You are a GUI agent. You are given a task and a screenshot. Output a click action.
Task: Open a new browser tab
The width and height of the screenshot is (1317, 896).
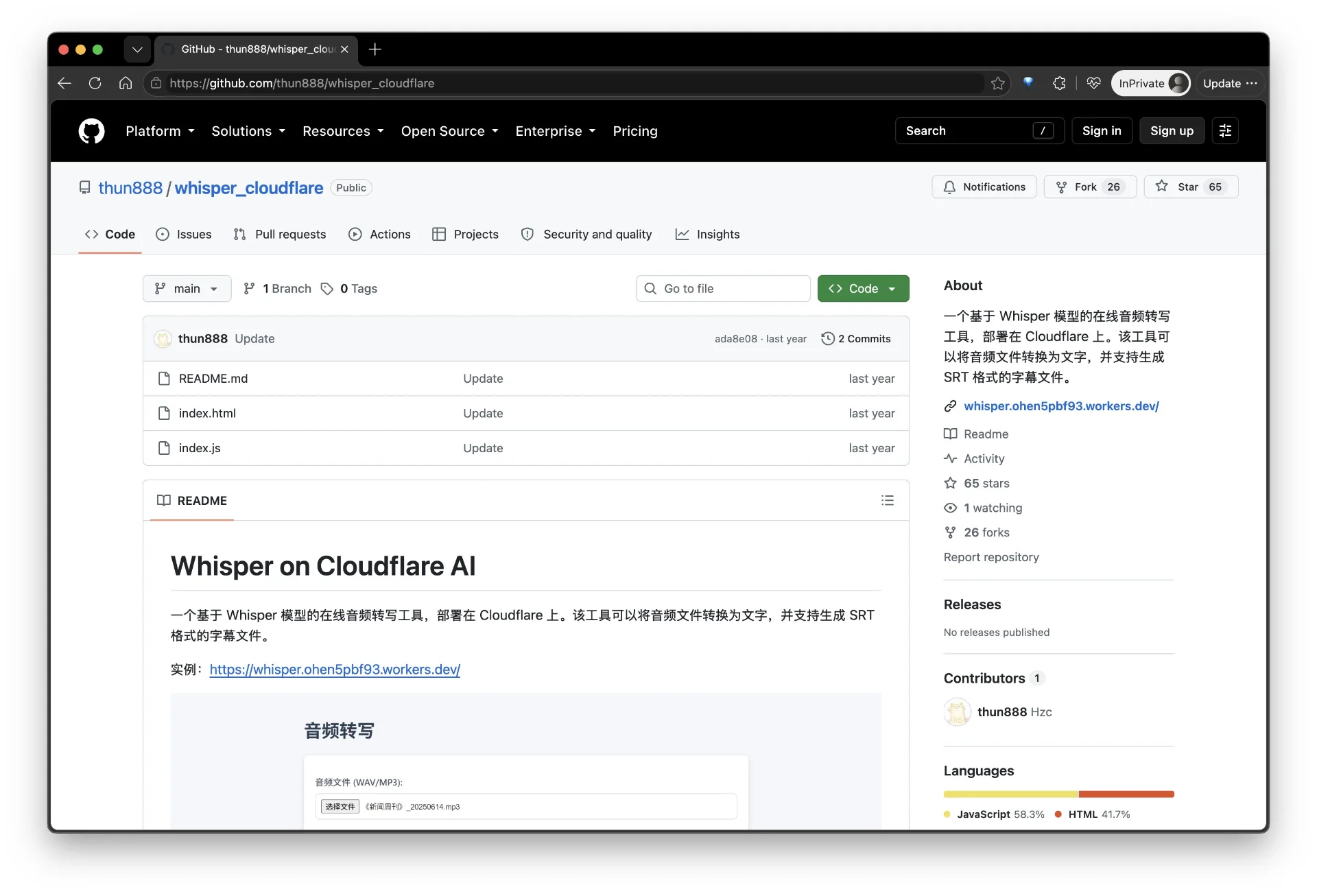(x=375, y=49)
